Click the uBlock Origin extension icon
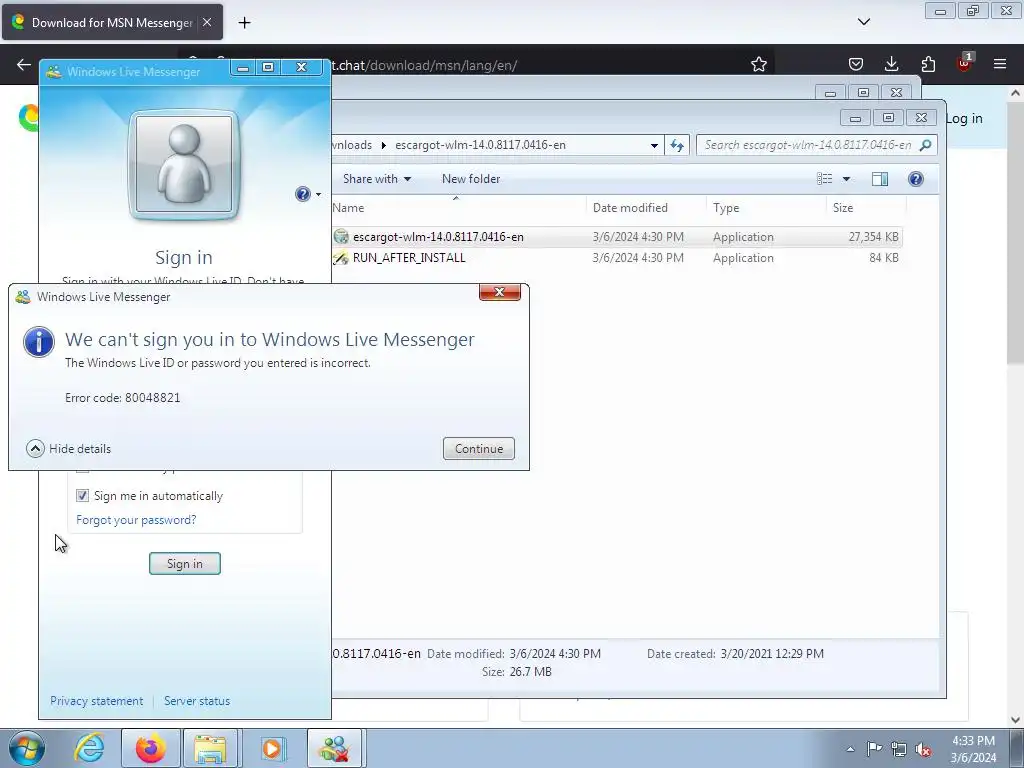The height and width of the screenshot is (768, 1024). [965, 63]
